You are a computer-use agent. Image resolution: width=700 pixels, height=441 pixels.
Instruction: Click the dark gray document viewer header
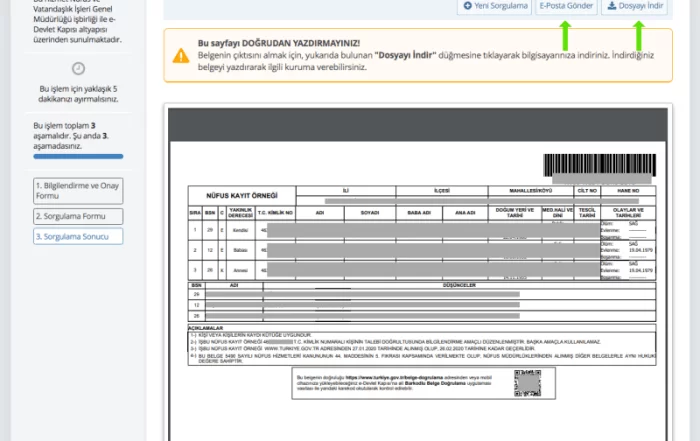click(x=418, y=125)
